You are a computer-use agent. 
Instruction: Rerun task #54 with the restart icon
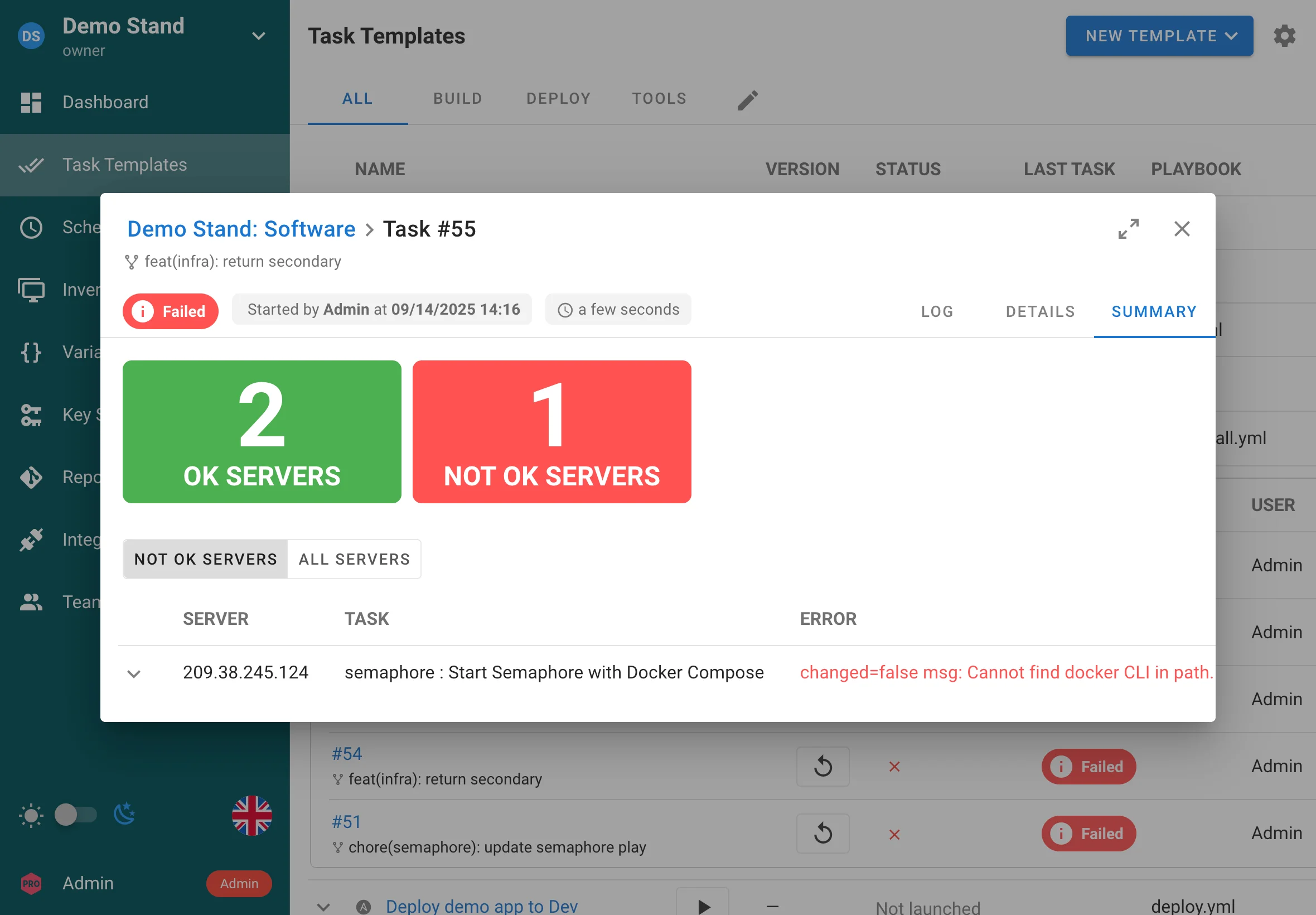pos(822,767)
